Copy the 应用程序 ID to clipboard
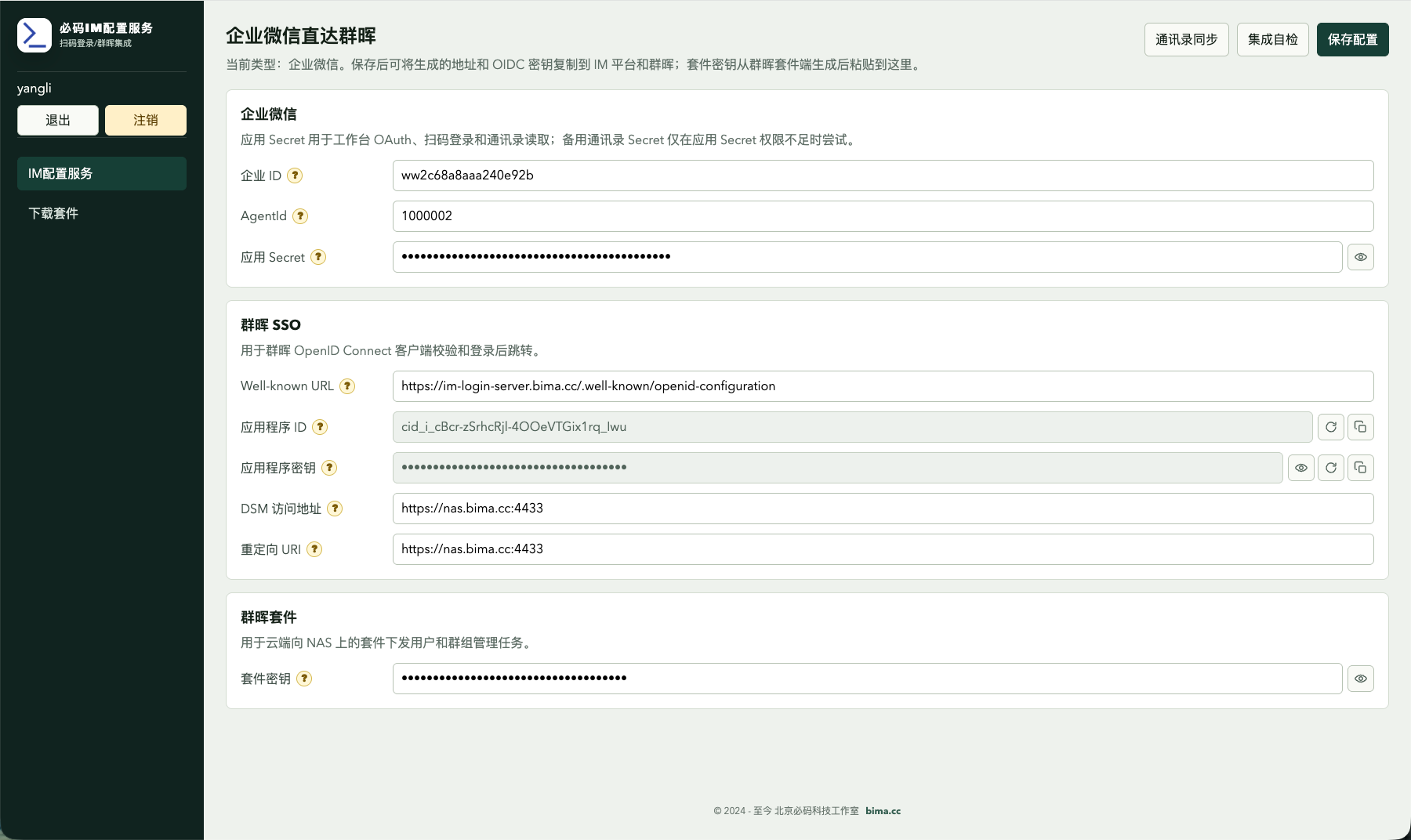The width and height of the screenshot is (1411, 840). click(1361, 427)
